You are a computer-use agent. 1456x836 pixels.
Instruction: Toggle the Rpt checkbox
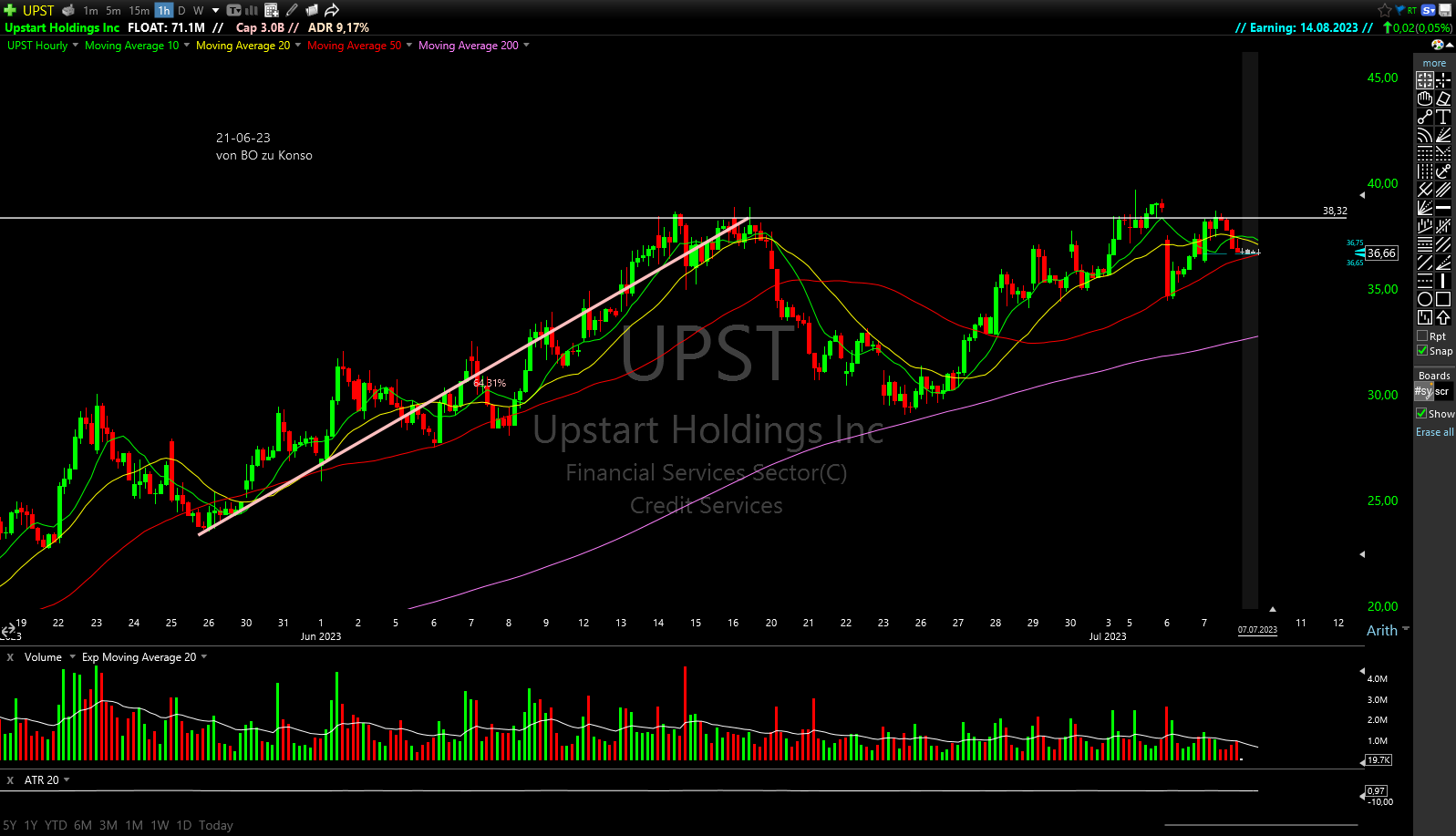[x=1422, y=336]
